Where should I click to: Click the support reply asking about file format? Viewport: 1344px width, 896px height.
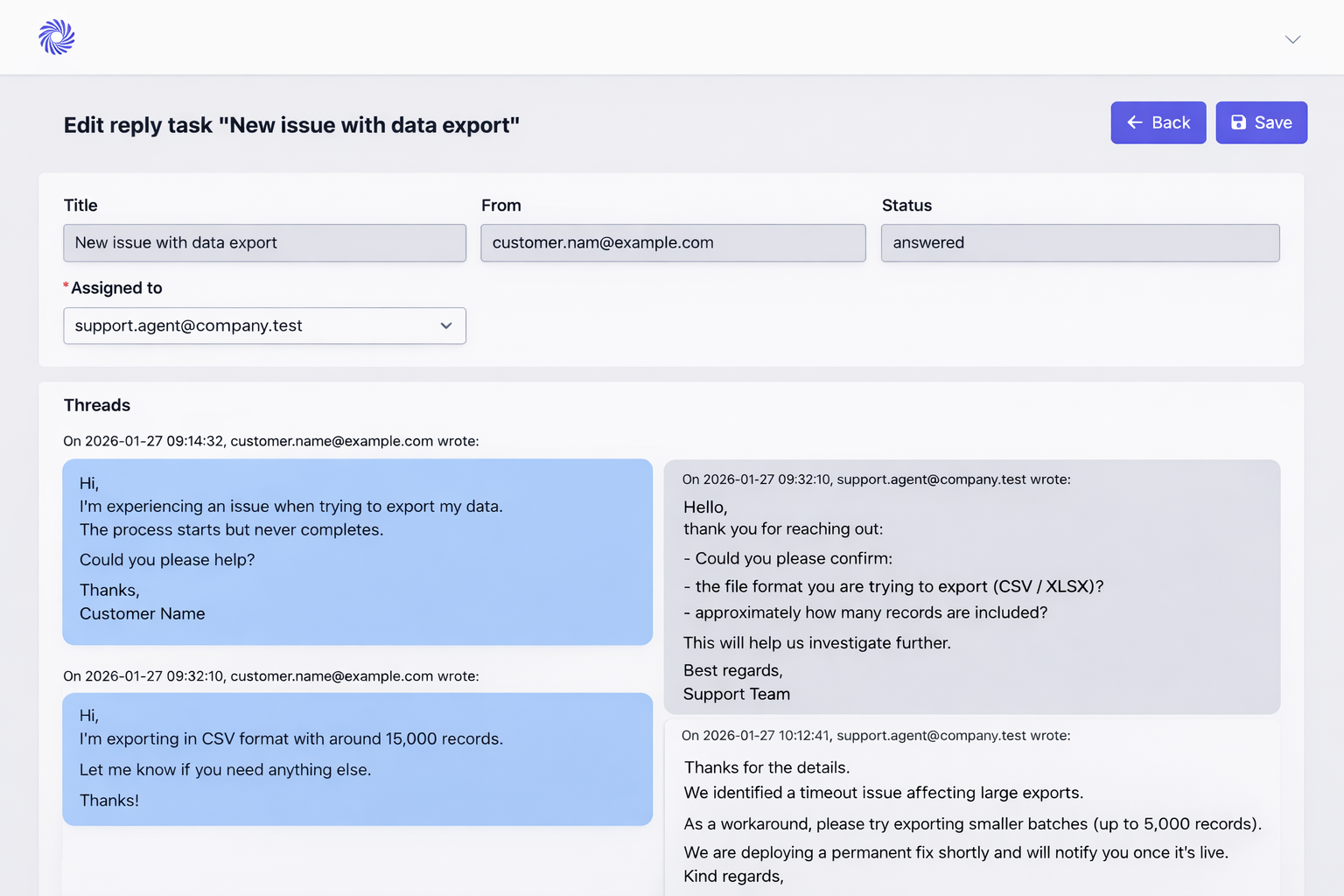(971, 586)
